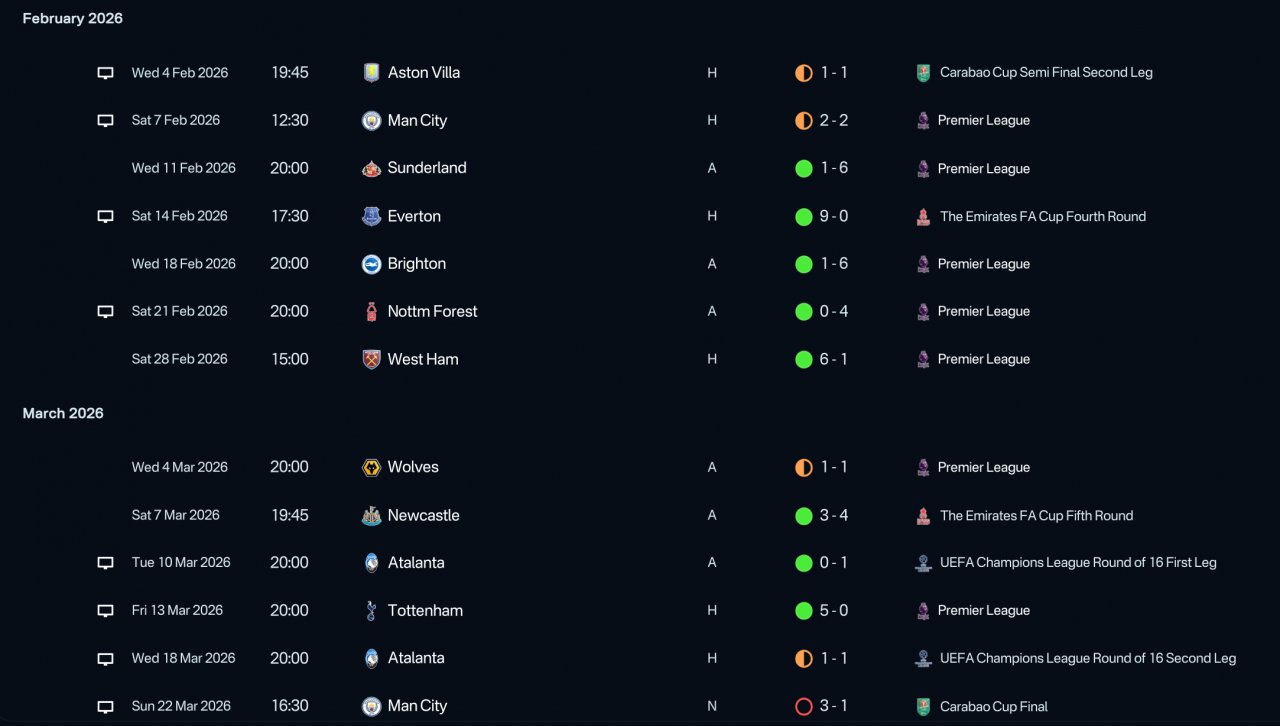Image resolution: width=1280 pixels, height=726 pixels.
Task: Click the Newcastle club crest
Action: [372, 516]
